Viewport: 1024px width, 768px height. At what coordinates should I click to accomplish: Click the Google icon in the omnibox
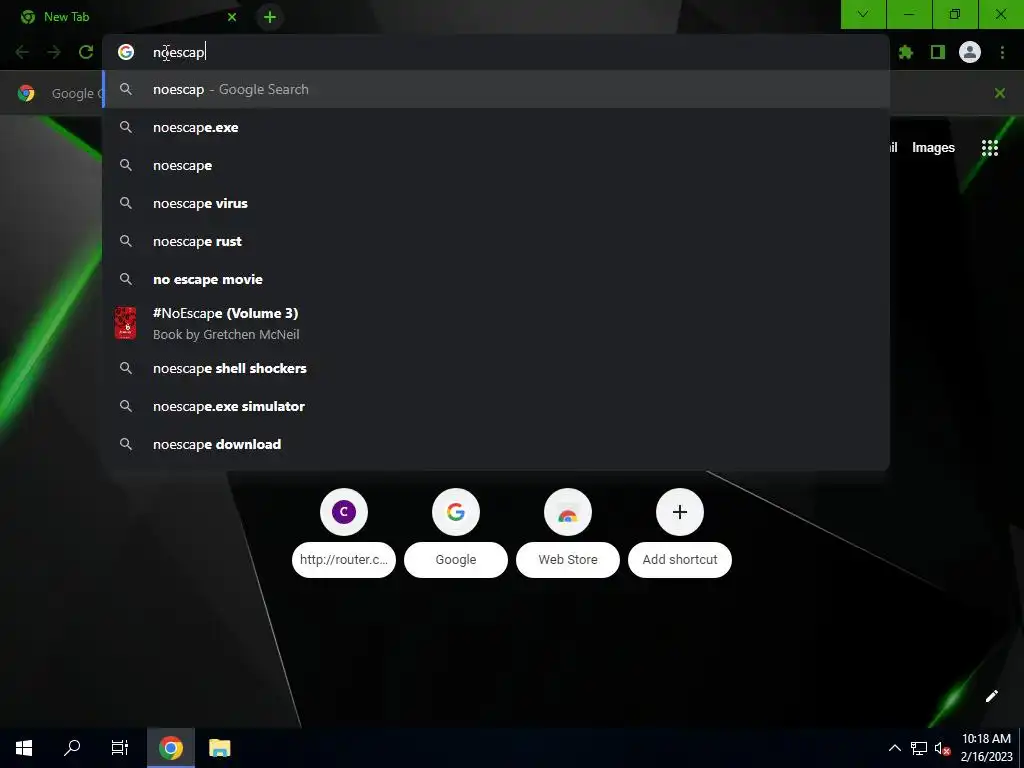[126, 52]
